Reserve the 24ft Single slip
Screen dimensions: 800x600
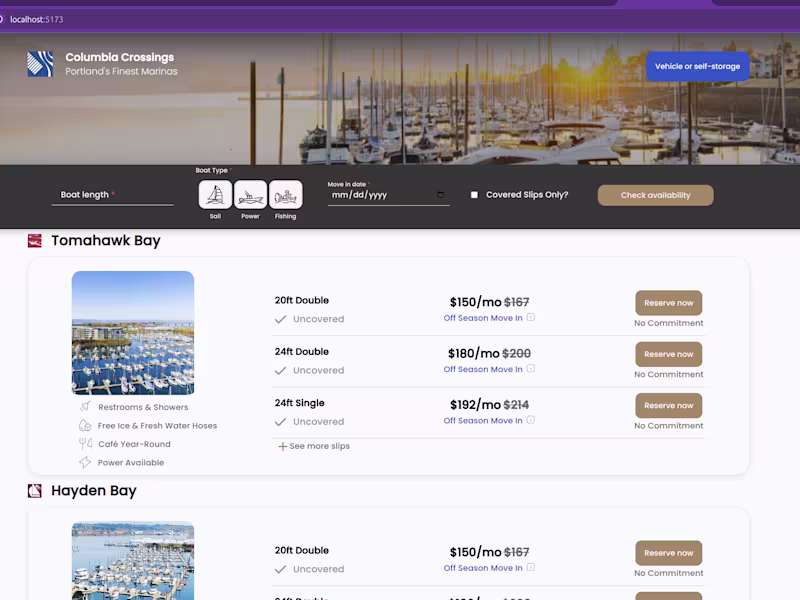(x=668, y=405)
